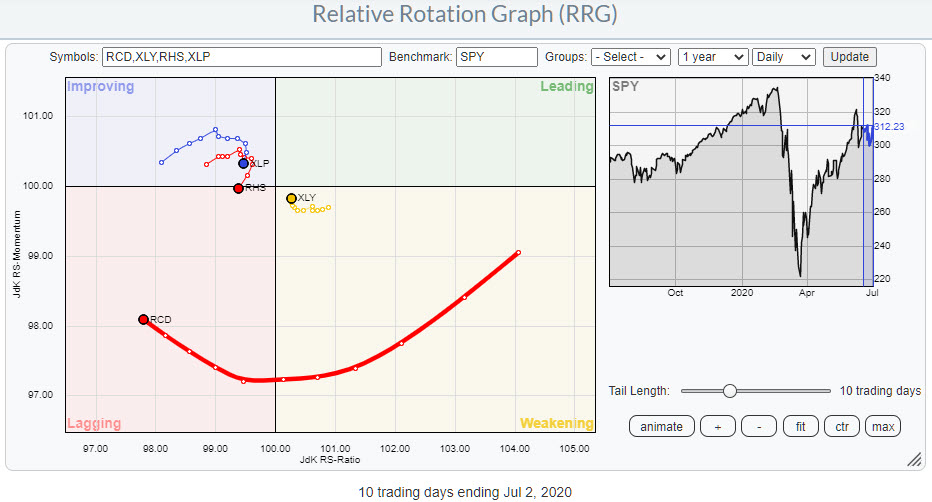
Task: Open the 1 year range dropdown
Action: 712,57
